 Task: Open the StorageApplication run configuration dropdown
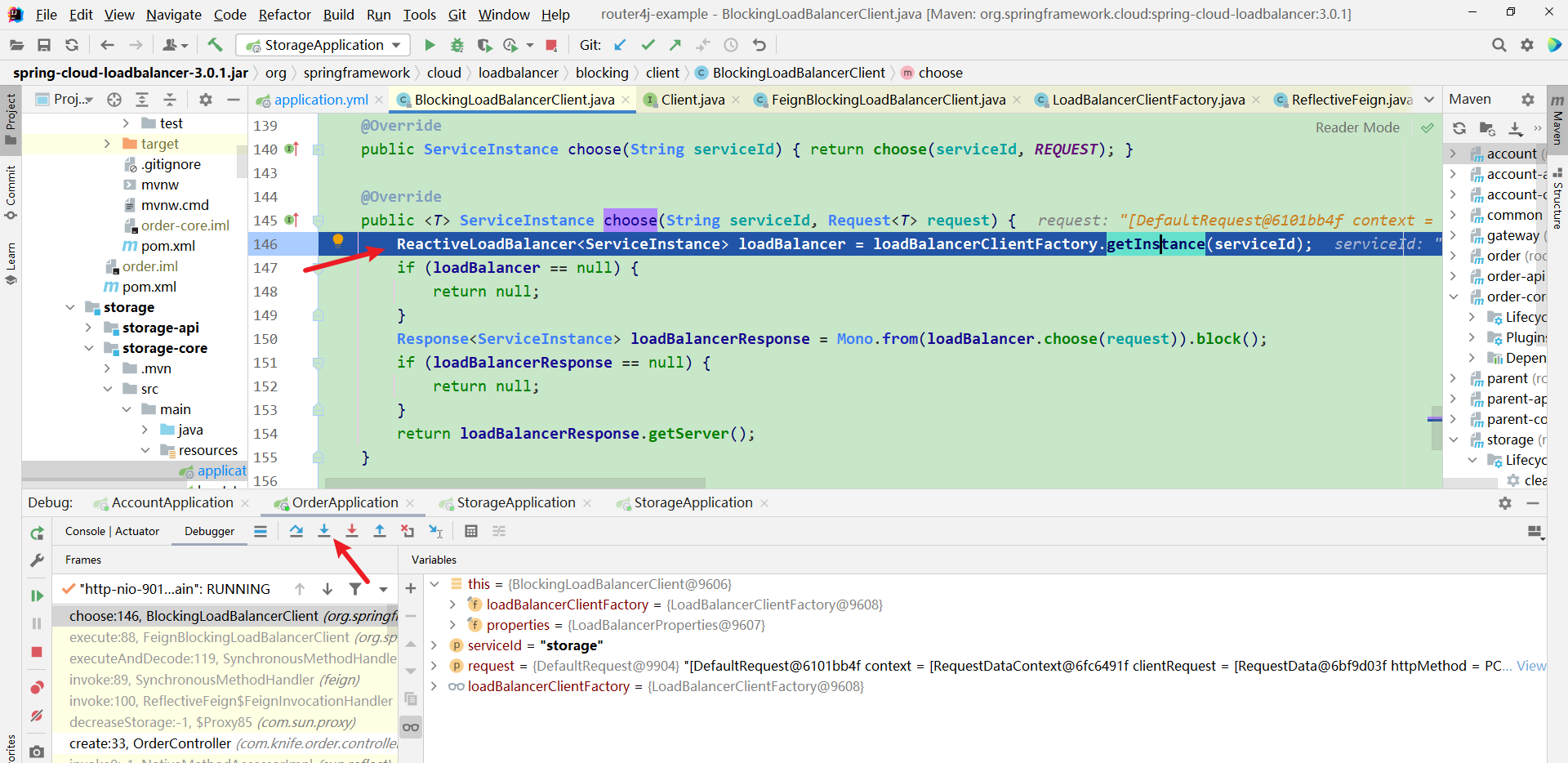(397, 45)
